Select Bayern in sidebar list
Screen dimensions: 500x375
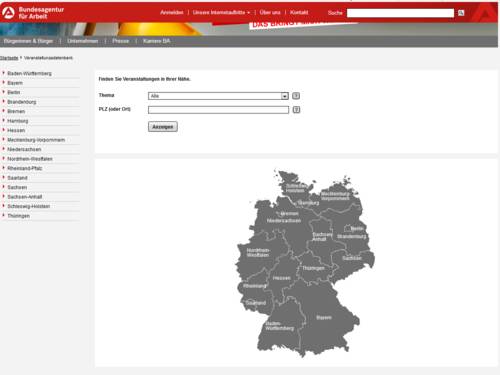[x=15, y=83]
